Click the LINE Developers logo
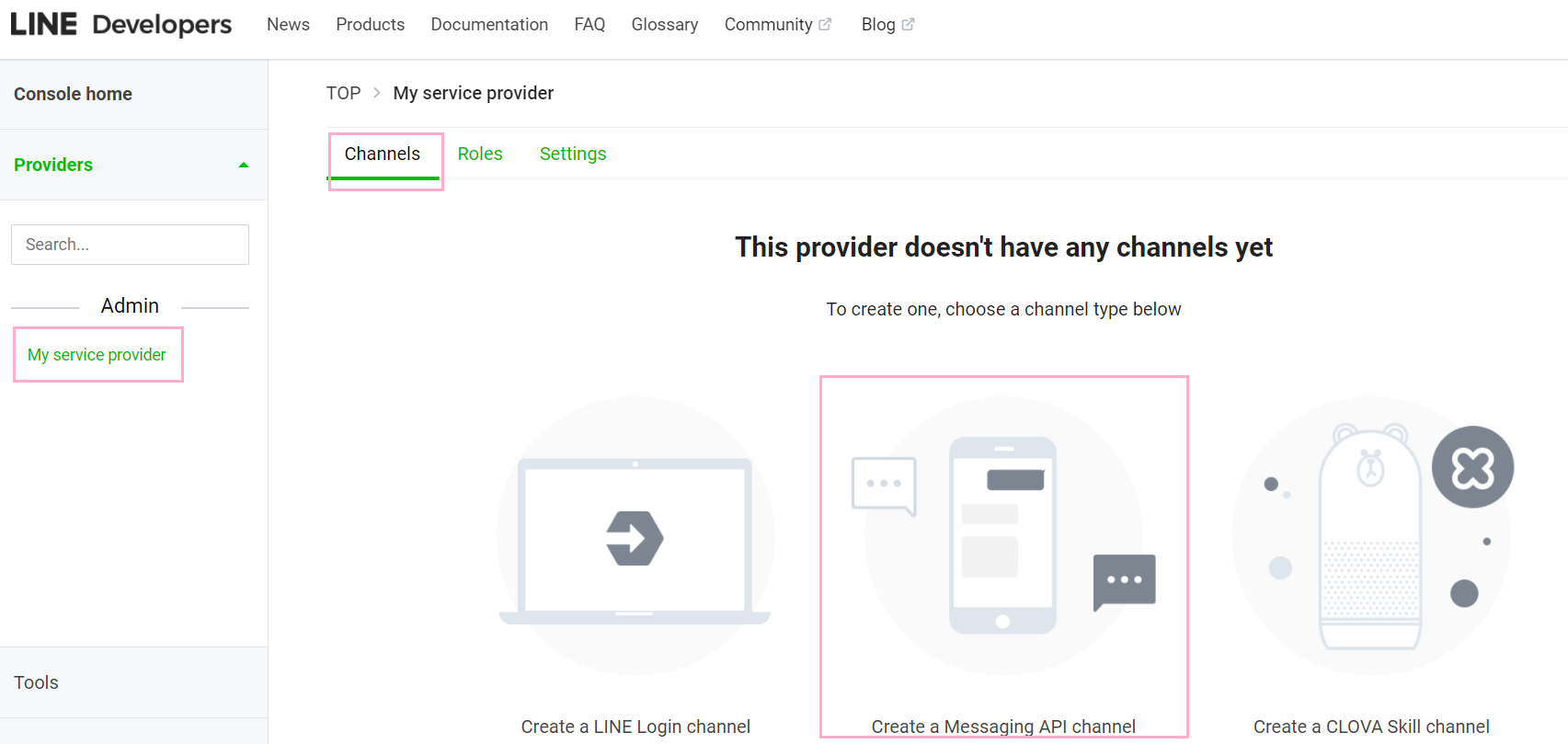Image resolution: width=1568 pixels, height=744 pixels. (121, 25)
